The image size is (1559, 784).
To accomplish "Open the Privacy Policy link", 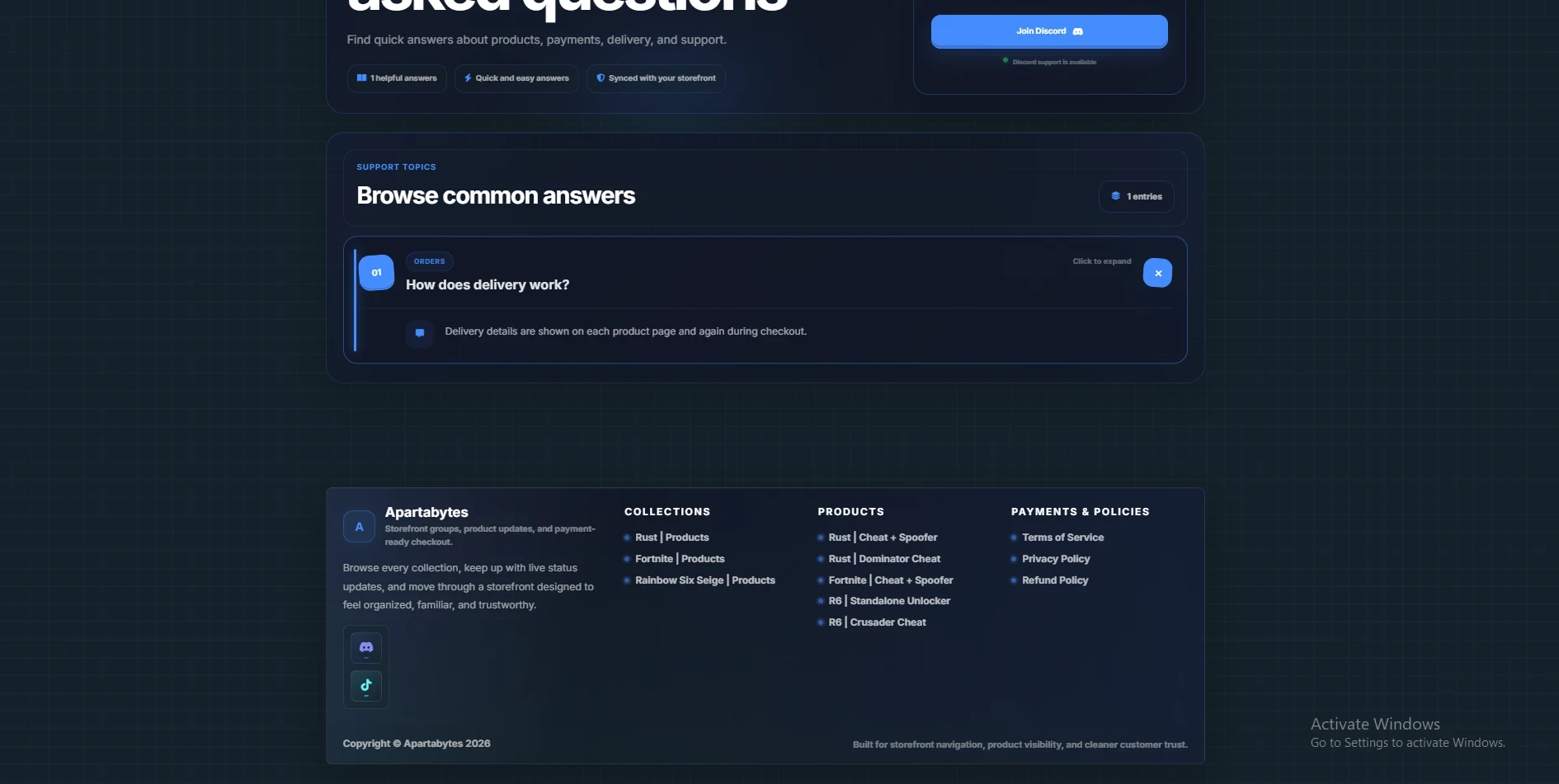I will point(1056,559).
